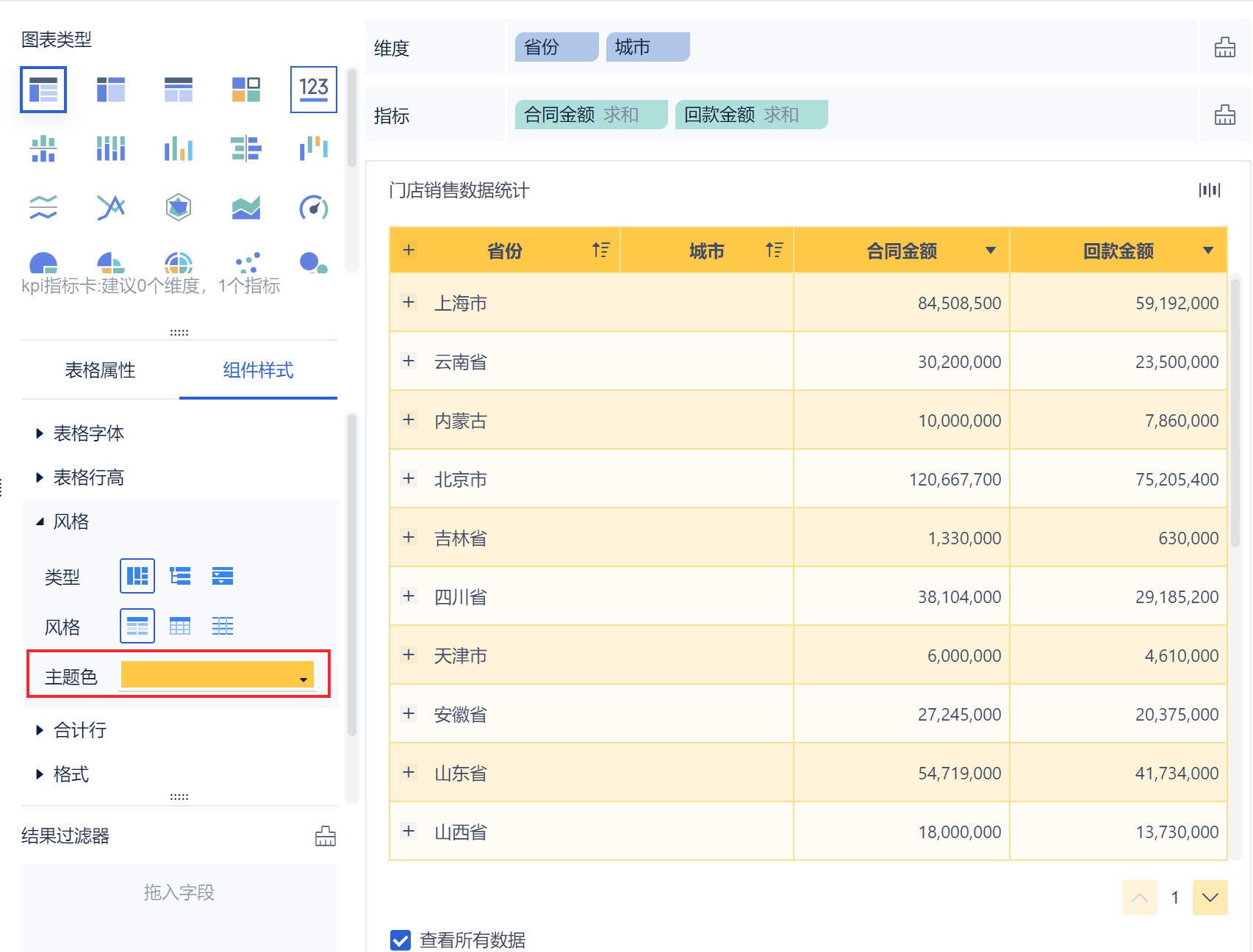Click the table's vertical scrollbar
1253x952 pixels.
click(1235, 411)
